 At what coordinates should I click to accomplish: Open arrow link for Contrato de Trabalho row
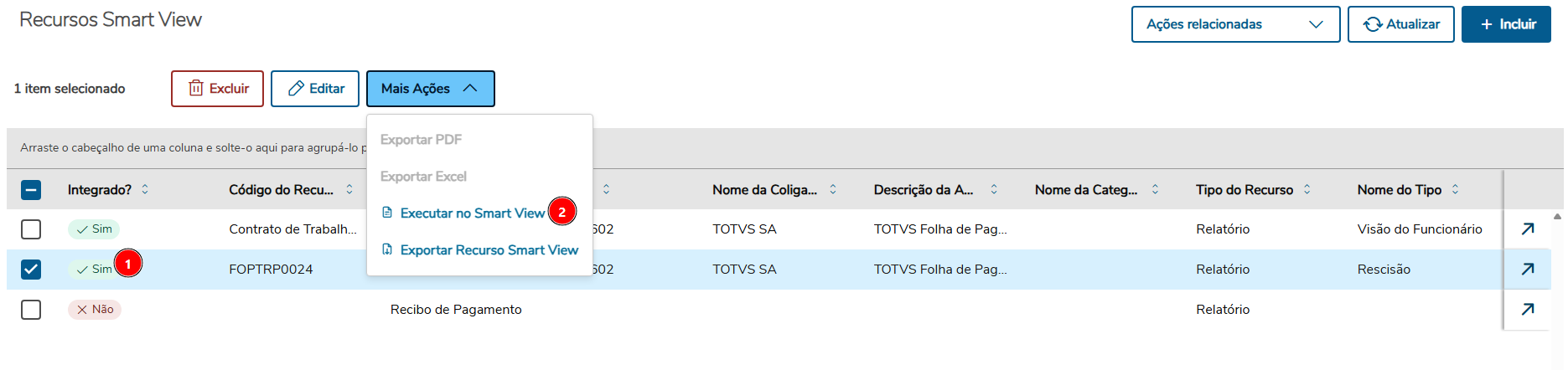(1528, 229)
